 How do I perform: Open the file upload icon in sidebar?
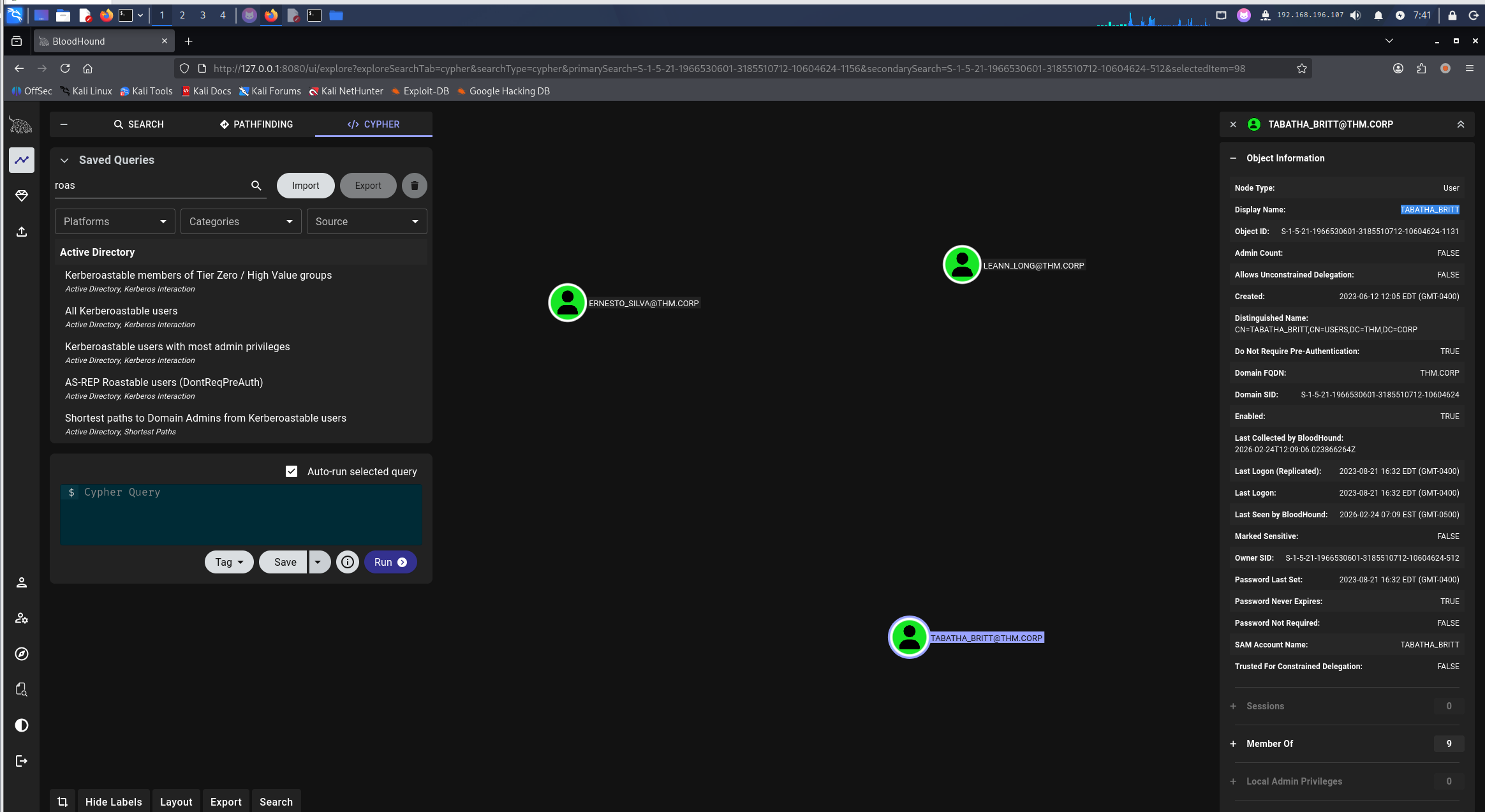[22, 232]
